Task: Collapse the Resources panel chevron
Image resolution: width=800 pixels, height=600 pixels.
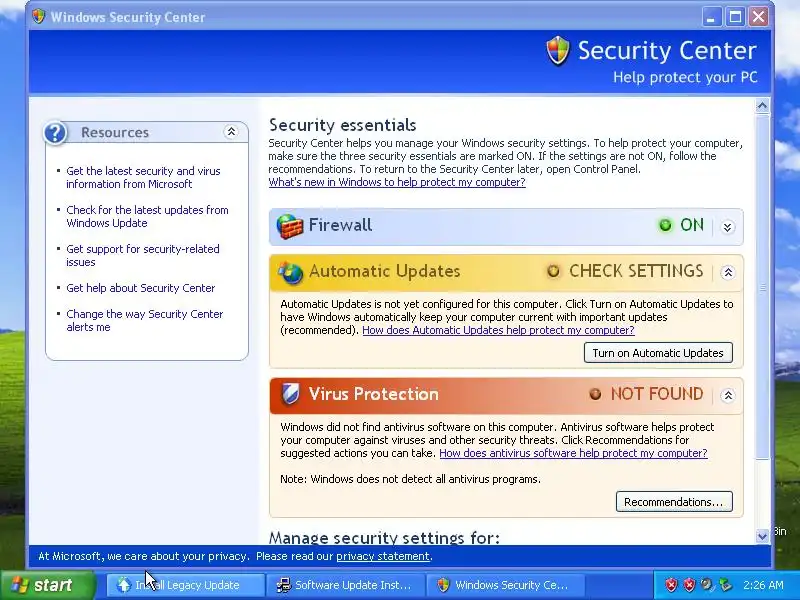Action: [231, 132]
